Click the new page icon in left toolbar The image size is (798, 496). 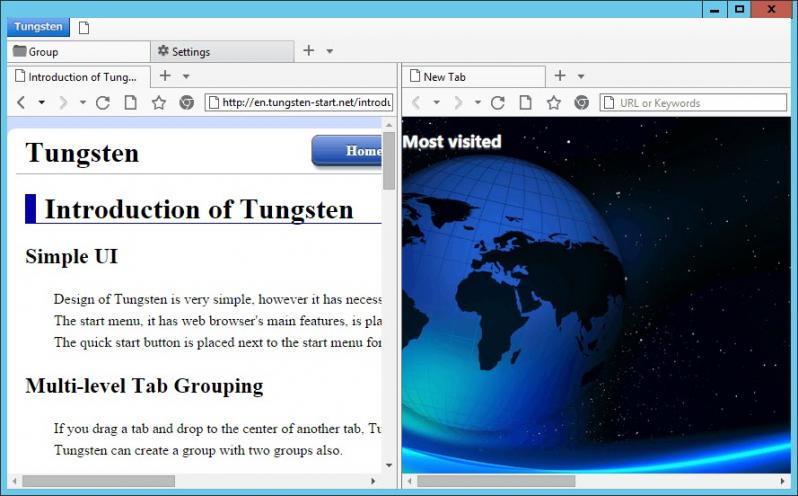click(x=131, y=103)
